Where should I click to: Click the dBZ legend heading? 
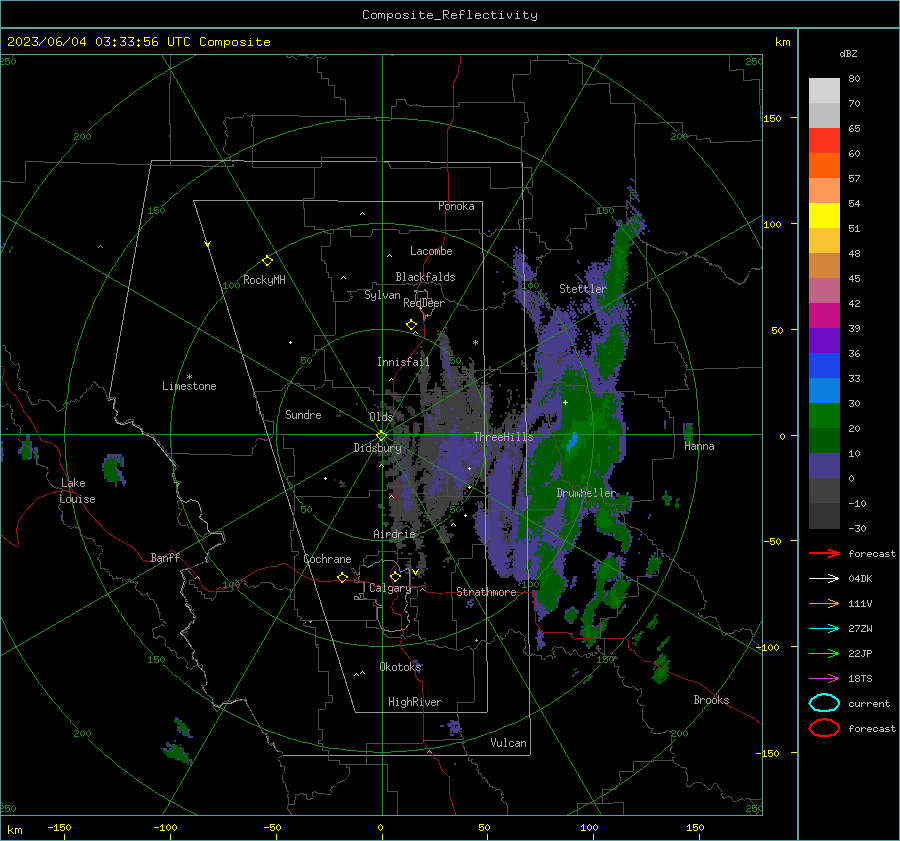coord(848,53)
